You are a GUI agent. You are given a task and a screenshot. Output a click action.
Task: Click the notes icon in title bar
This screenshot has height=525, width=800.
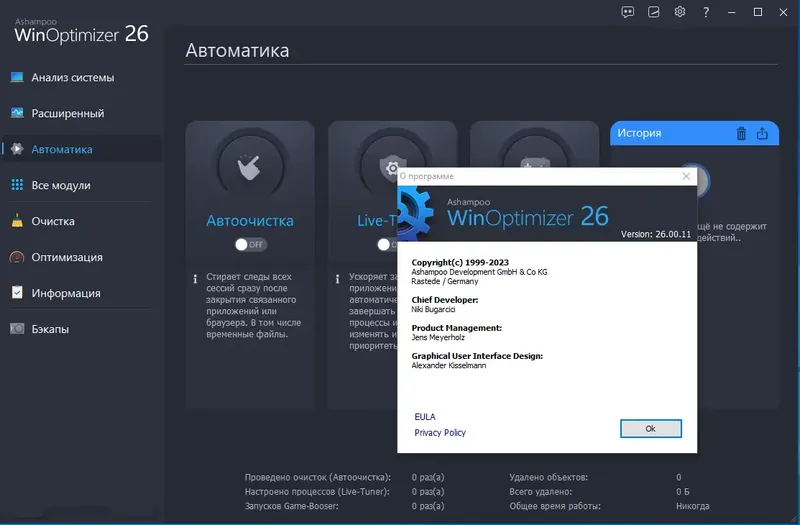point(654,12)
